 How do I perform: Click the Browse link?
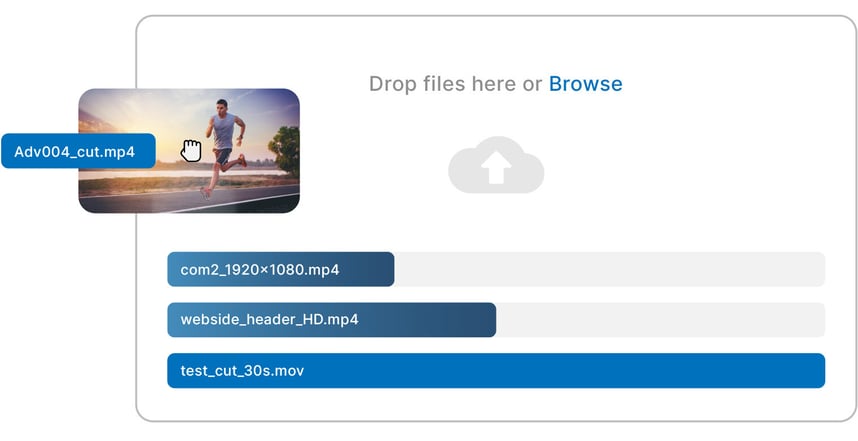(585, 84)
